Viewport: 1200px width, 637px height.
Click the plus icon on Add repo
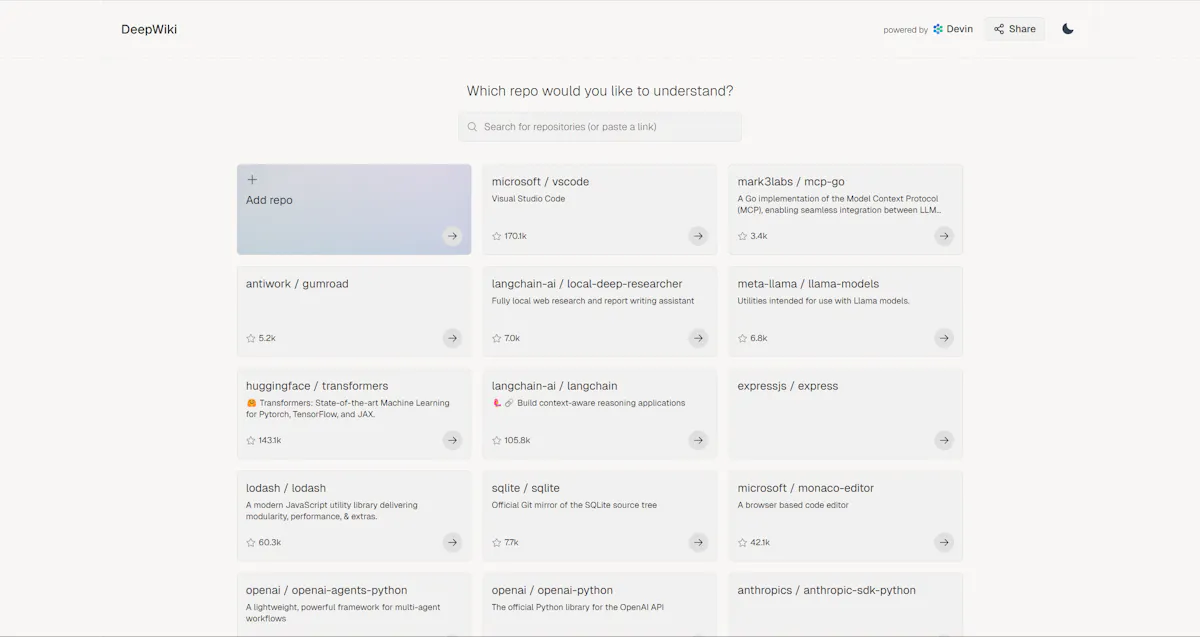(252, 180)
